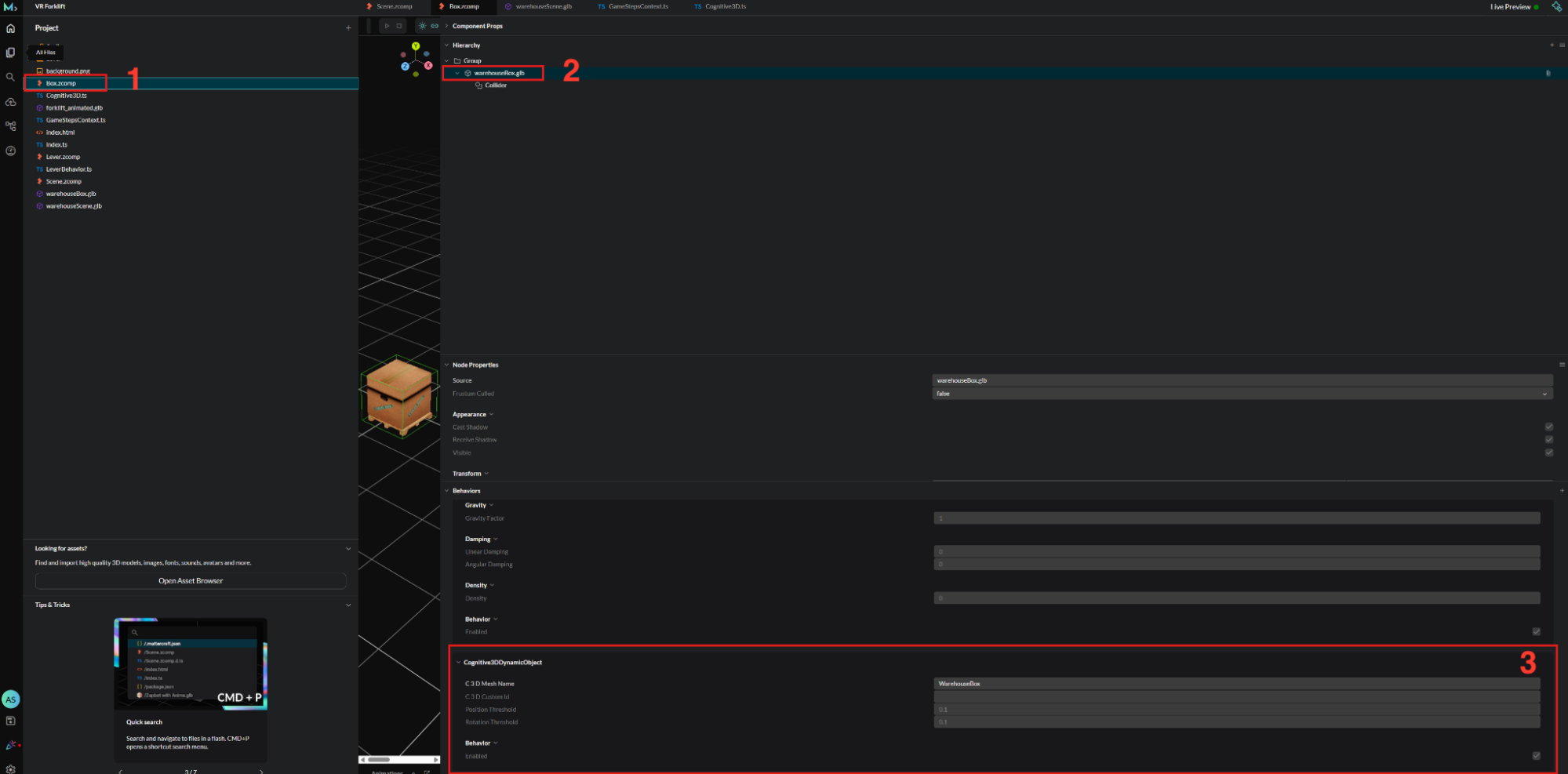1568x774 pixels.
Task: Open the node graph panel icon
Action: 11,125
